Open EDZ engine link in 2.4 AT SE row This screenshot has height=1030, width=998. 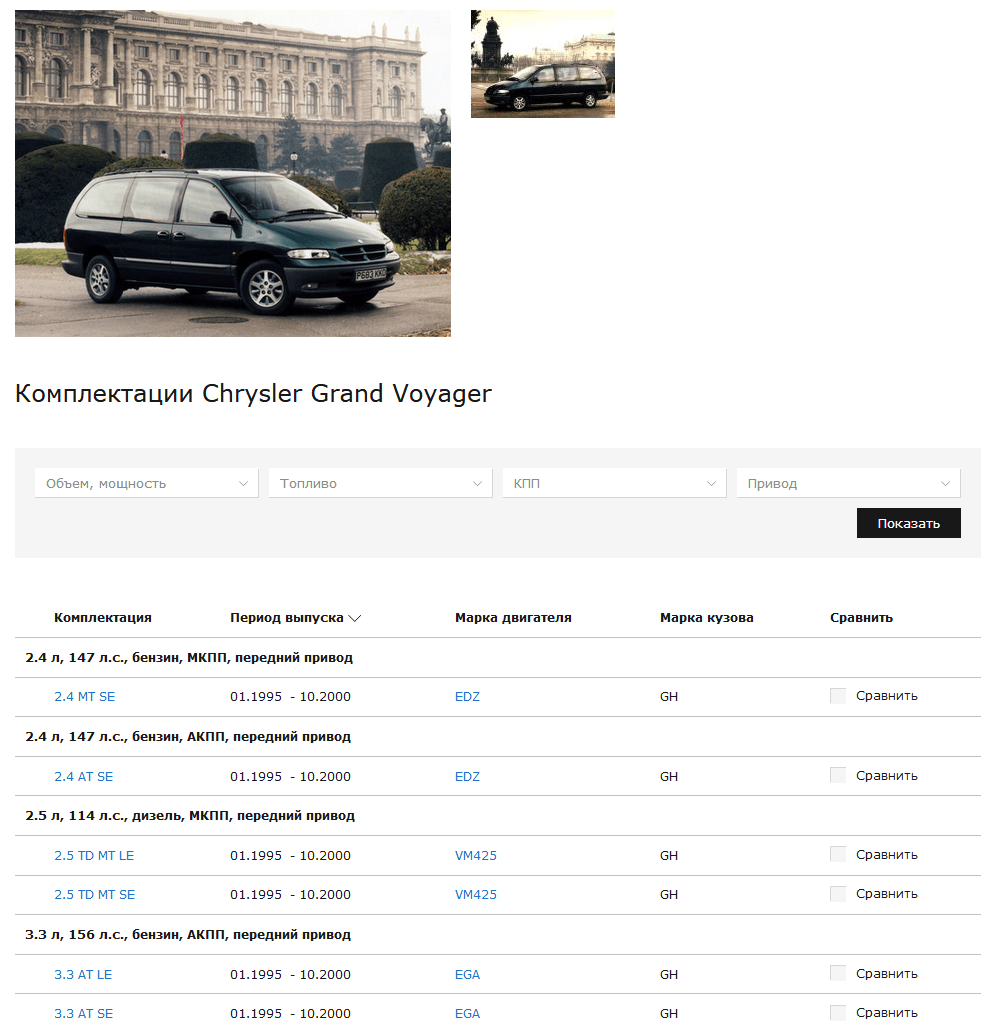[467, 776]
